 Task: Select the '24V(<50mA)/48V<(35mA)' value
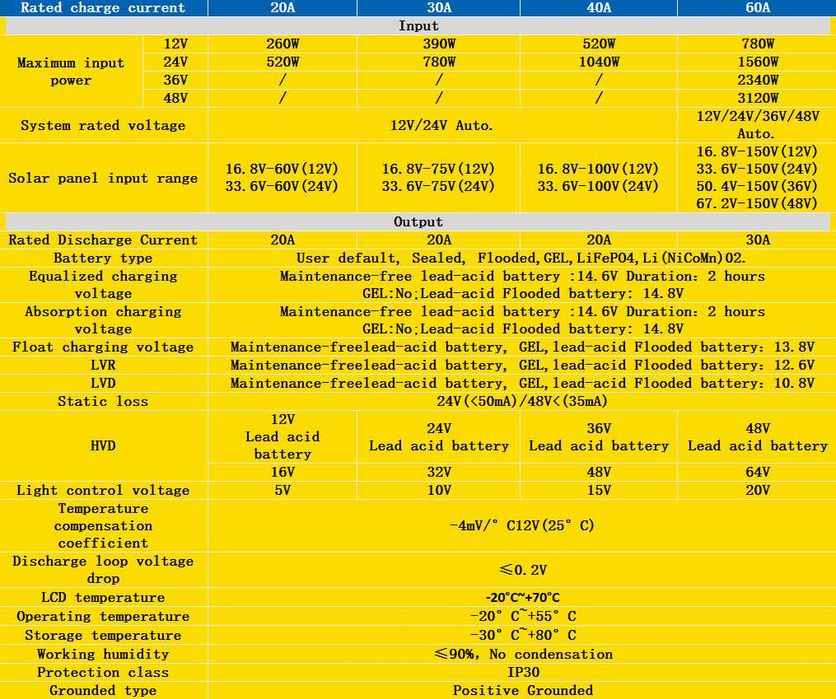(522, 401)
